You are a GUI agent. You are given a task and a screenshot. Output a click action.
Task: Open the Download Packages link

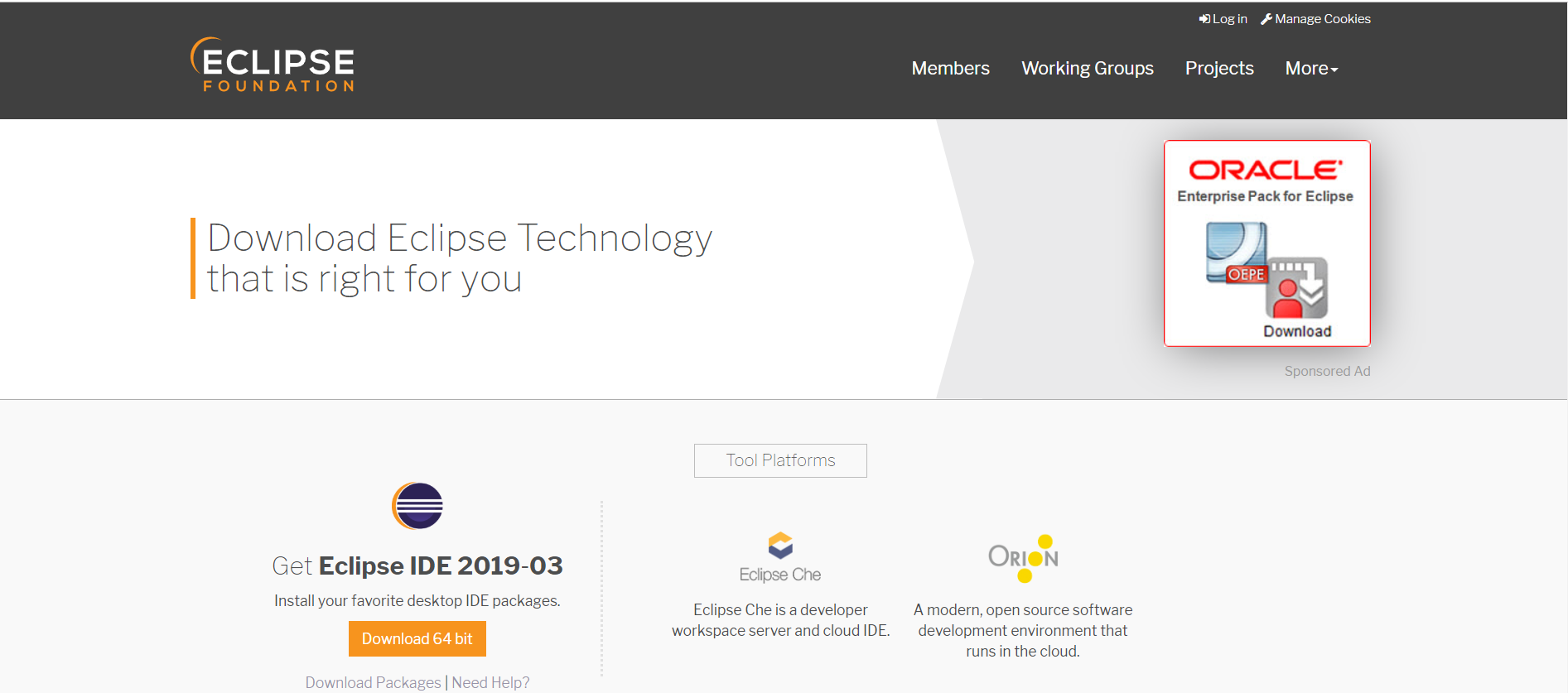click(373, 682)
